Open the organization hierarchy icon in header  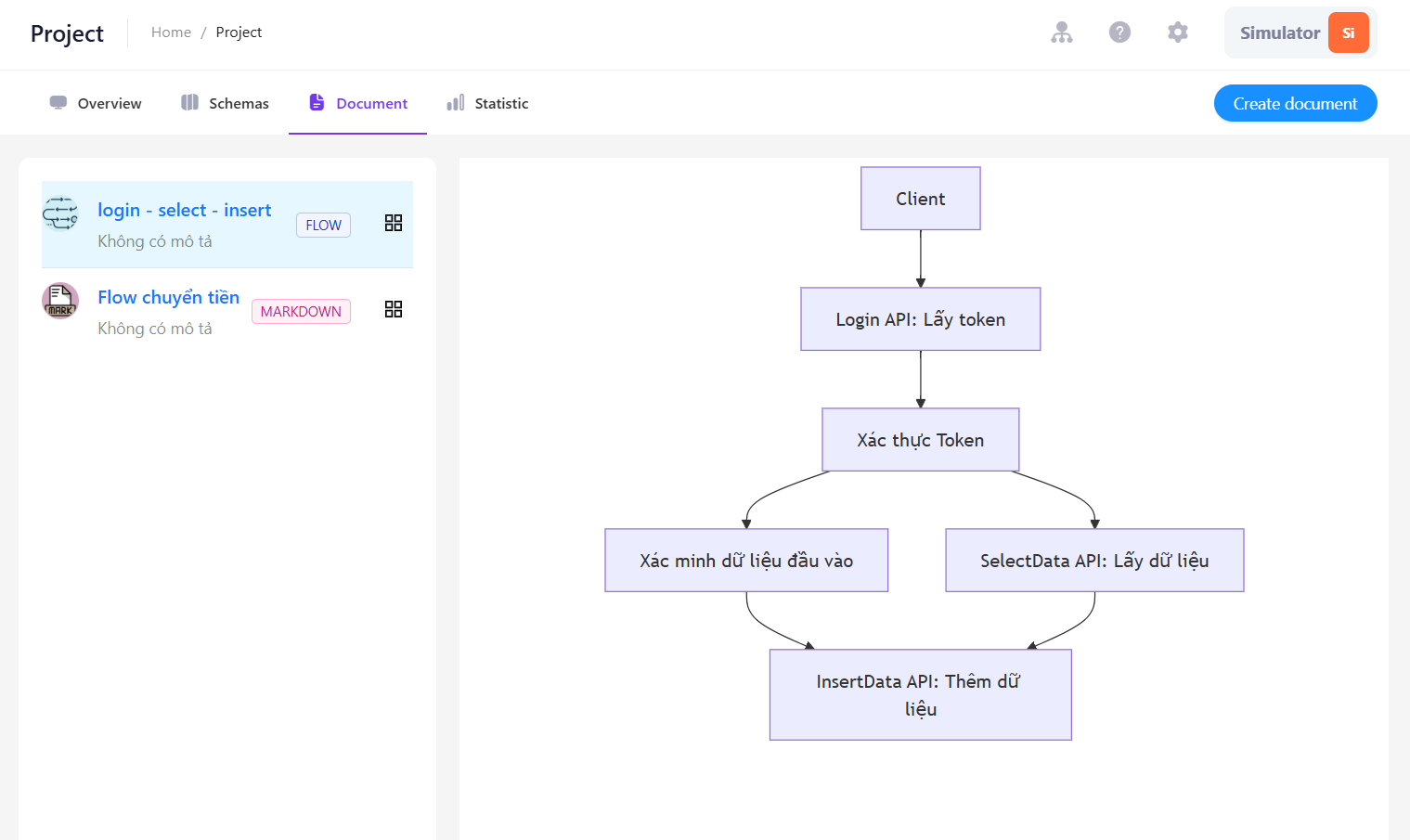click(x=1062, y=32)
